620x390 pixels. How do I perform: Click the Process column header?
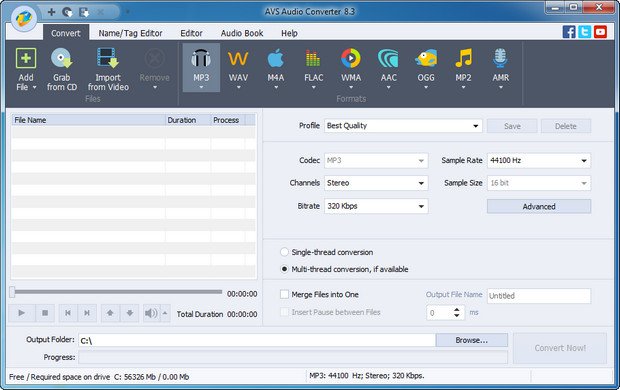pyautogui.click(x=228, y=120)
